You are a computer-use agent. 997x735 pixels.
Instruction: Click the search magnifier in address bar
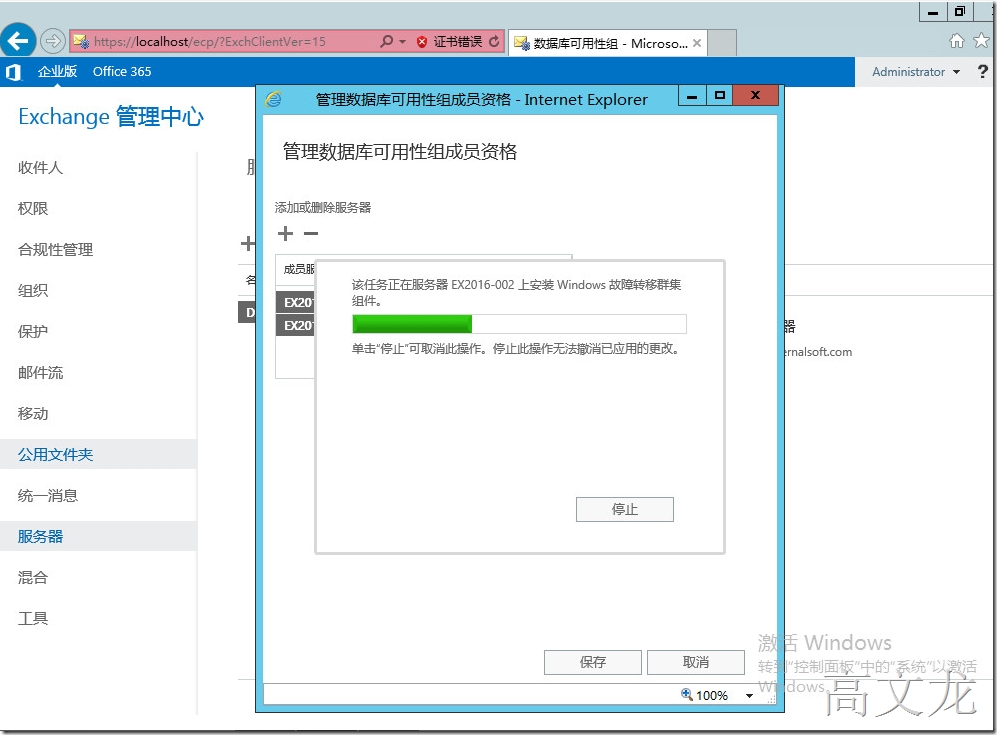(x=386, y=41)
